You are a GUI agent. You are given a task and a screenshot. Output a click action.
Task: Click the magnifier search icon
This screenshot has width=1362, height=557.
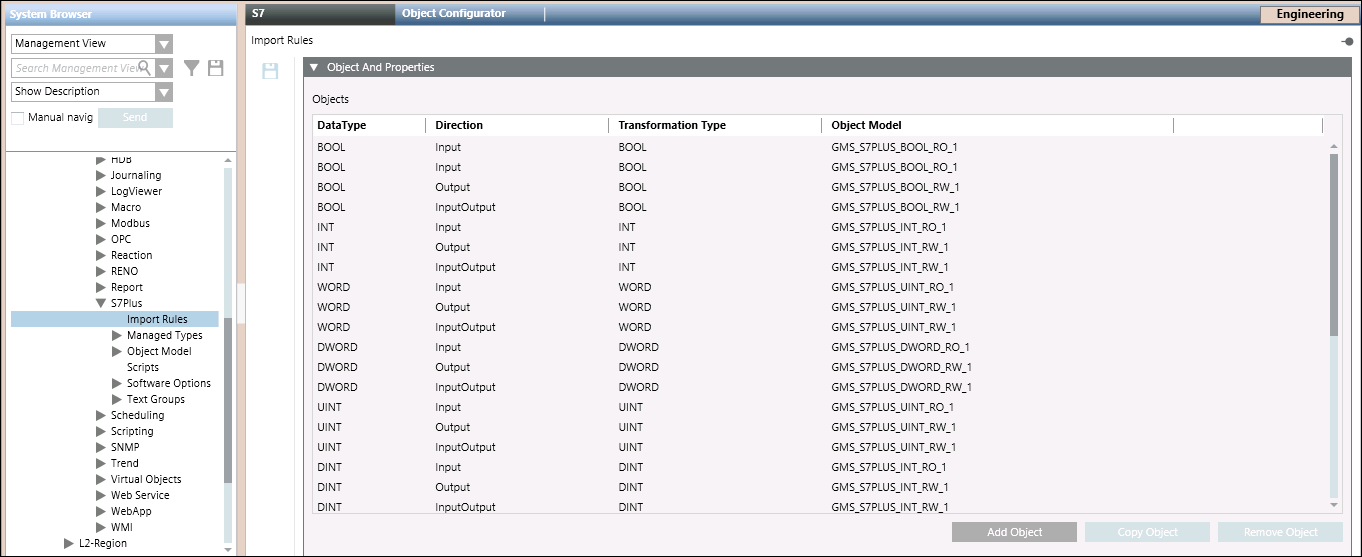(x=144, y=68)
